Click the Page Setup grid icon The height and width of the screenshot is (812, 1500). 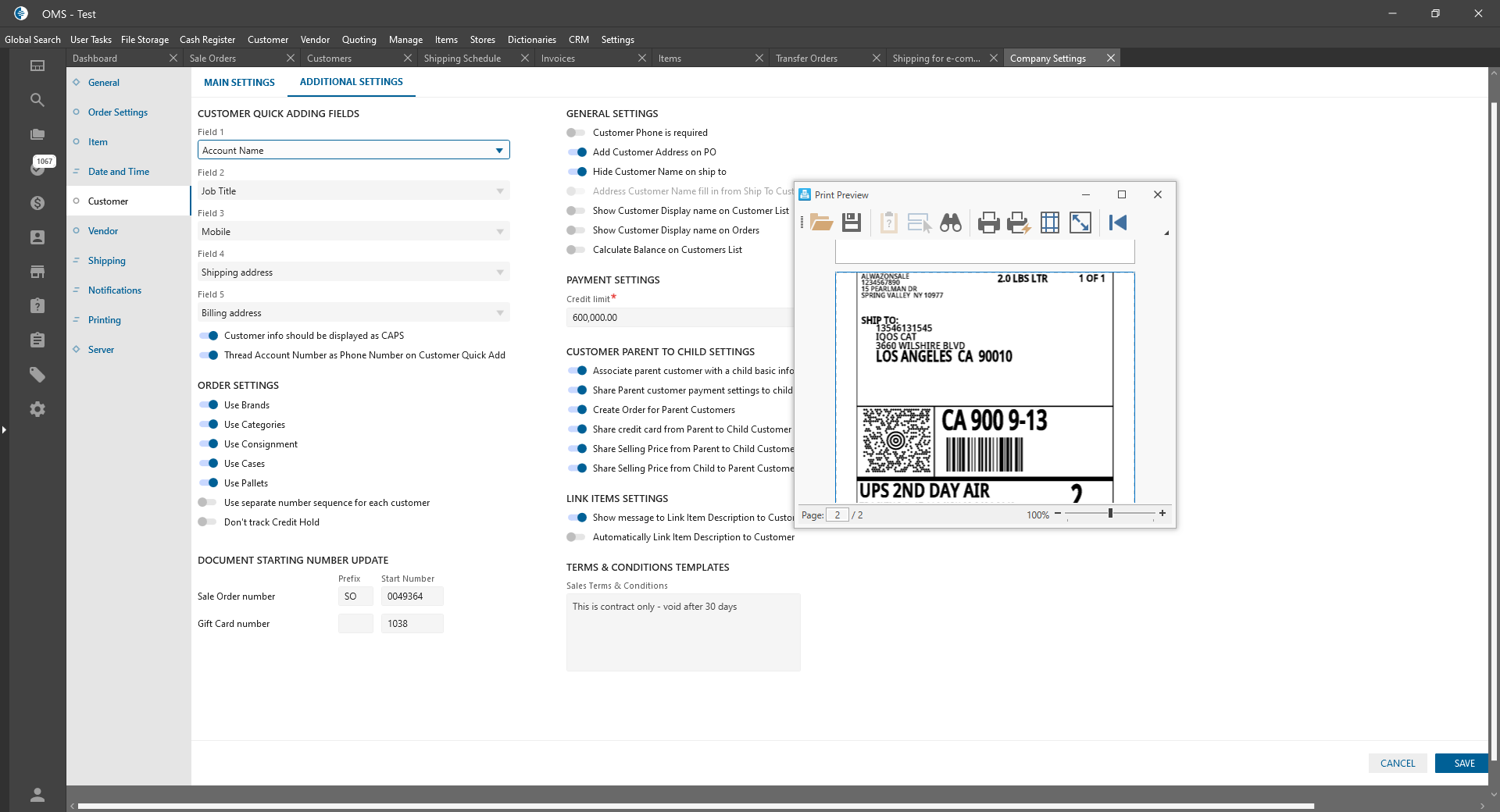coord(1050,223)
